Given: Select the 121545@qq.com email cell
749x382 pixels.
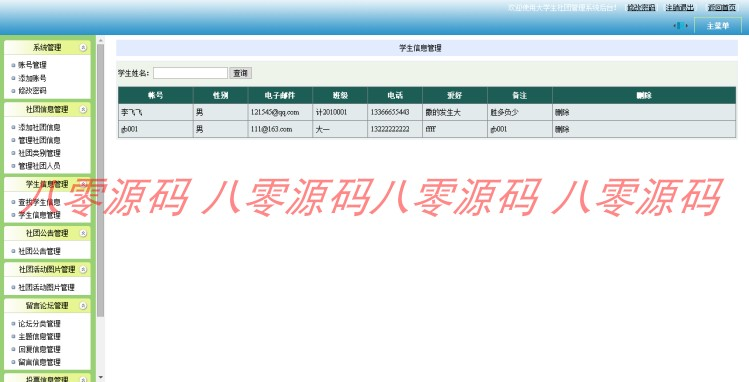Looking at the screenshot, I should pos(280,113).
